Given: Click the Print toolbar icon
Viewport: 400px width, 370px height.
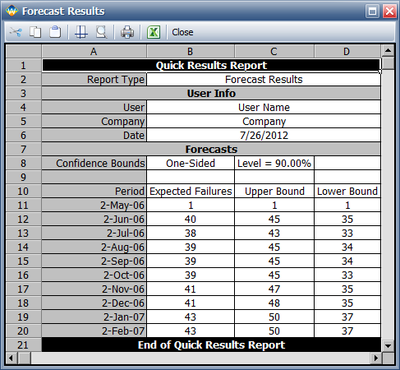Looking at the screenshot, I should pos(127,32).
